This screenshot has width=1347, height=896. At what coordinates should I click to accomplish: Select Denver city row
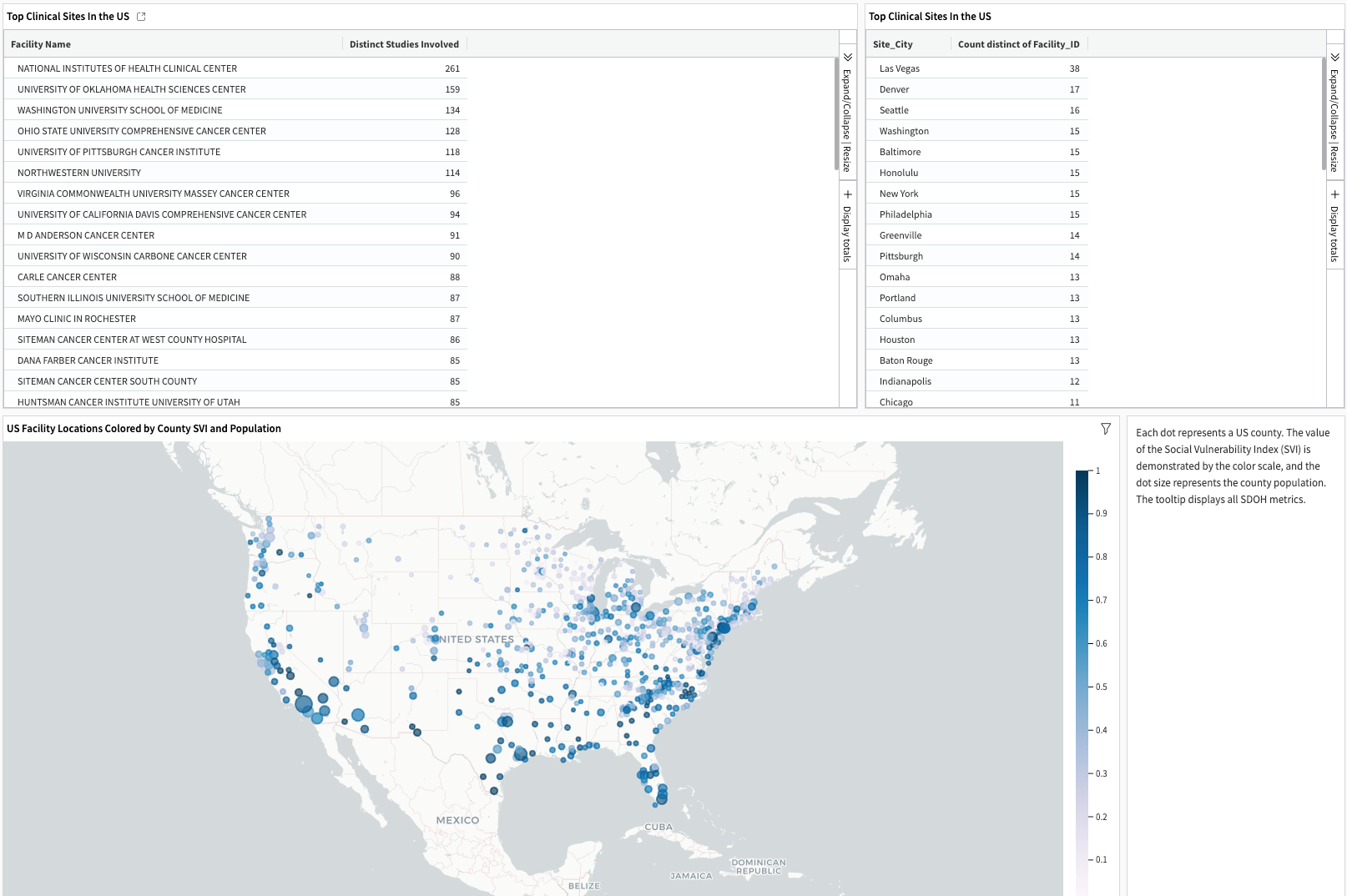click(x=976, y=89)
